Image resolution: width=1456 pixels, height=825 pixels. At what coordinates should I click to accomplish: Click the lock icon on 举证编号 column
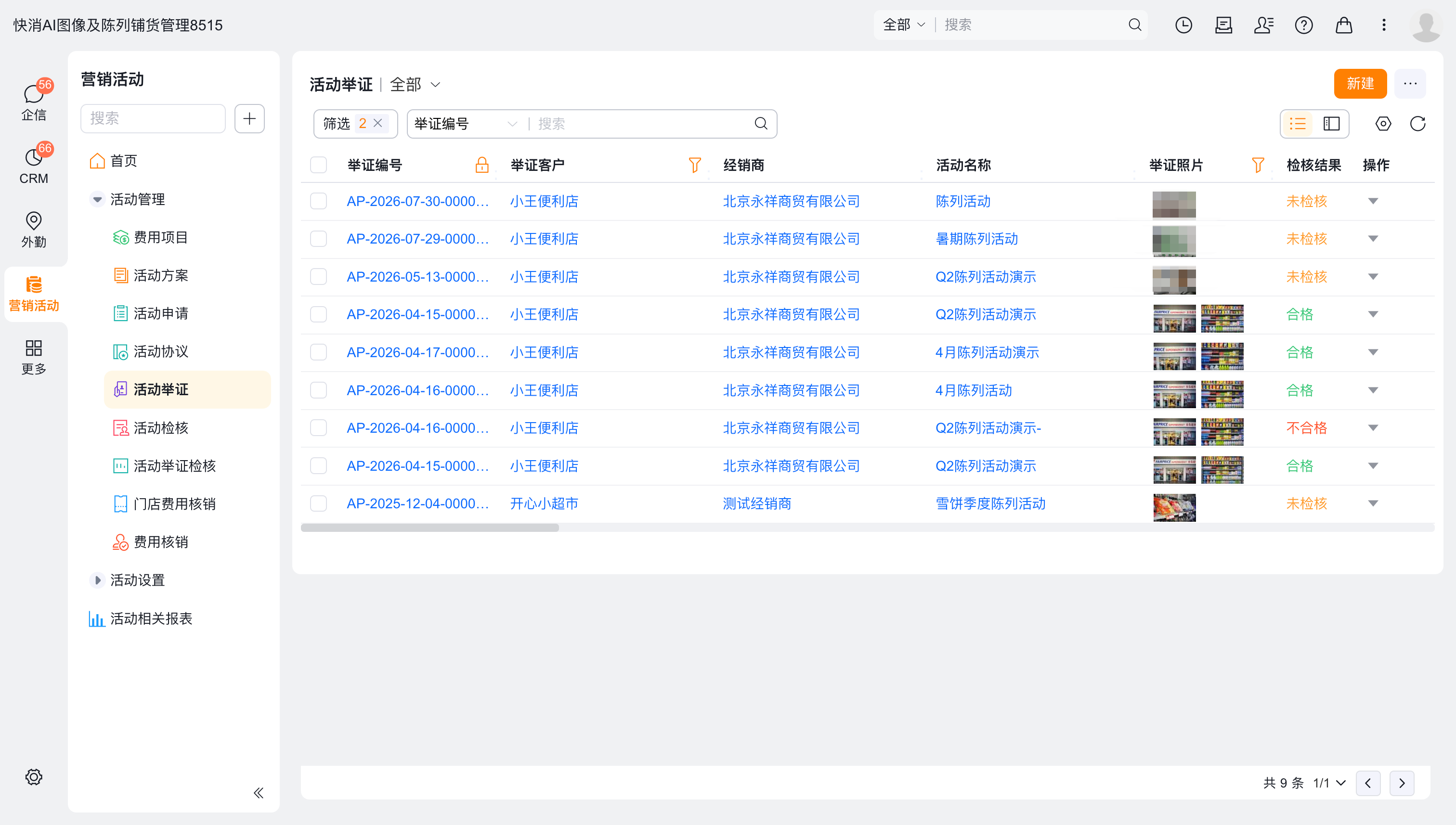(x=482, y=165)
